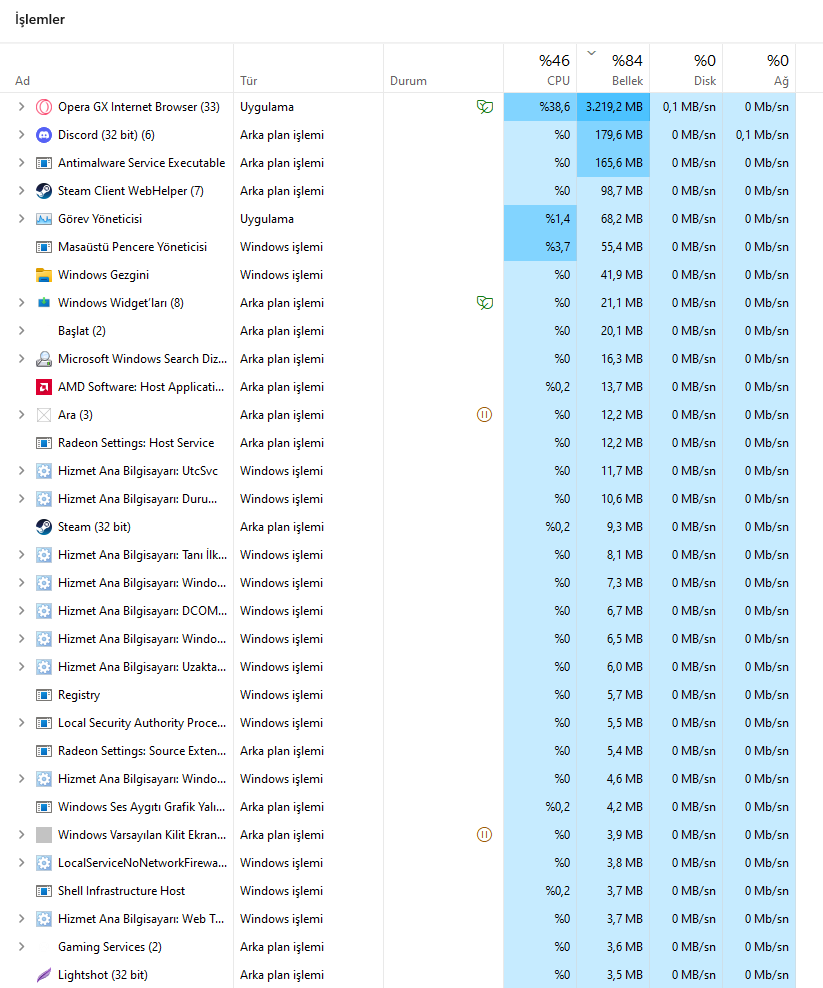Screen dimensions: 823x988
Task: Click the Ara process icon
Action: [x=43, y=415]
